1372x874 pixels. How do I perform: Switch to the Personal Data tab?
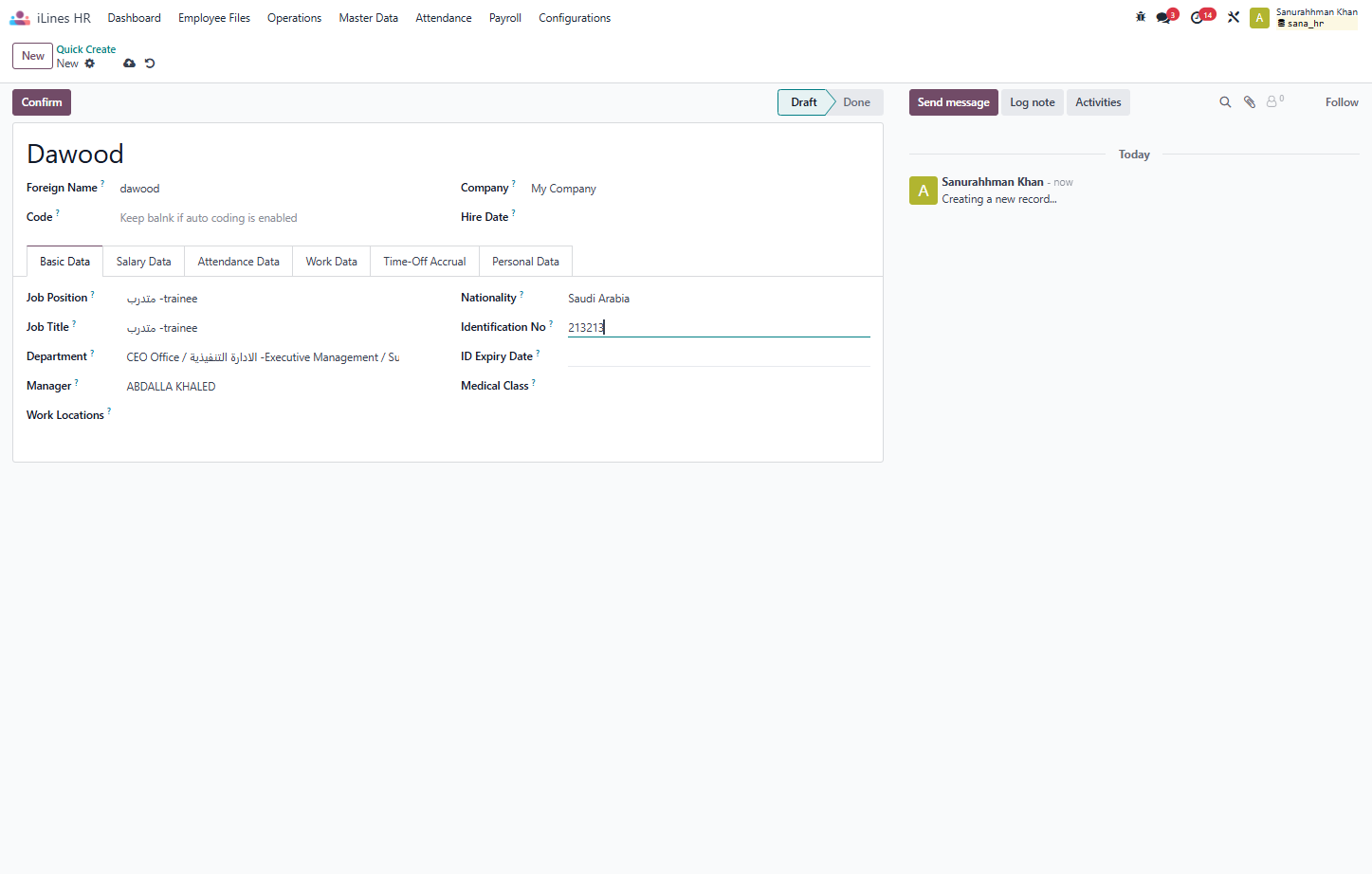pyautogui.click(x=525, y=262)
